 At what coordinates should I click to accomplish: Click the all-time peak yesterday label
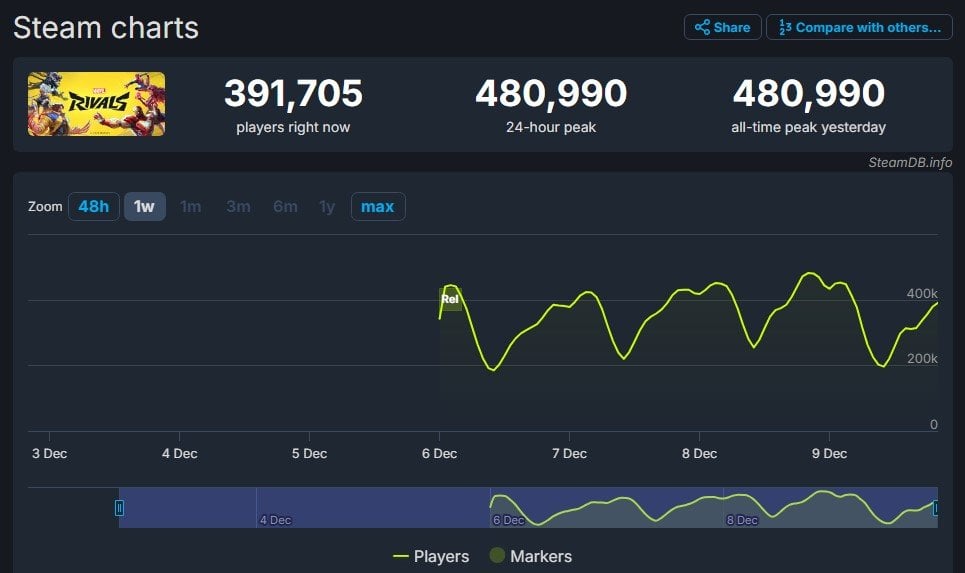pyautogui.click(x=808, y=127)
